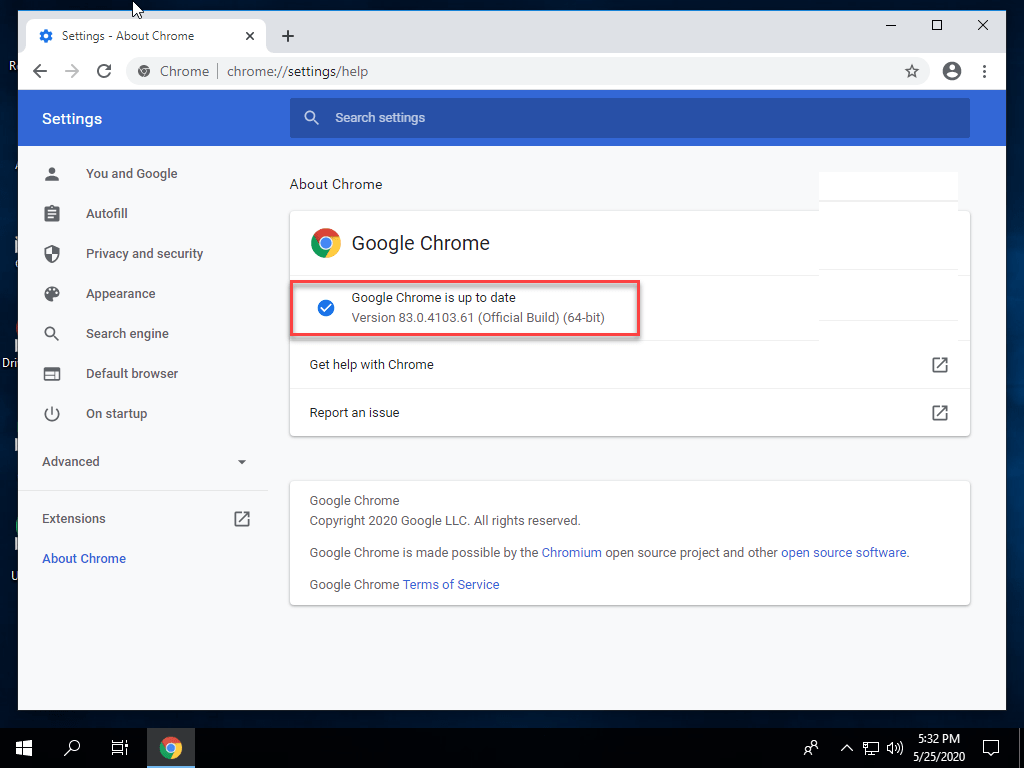Open Windows taskbar search
The height and width of the screenshot is (768, 1024).
(72, 748)
